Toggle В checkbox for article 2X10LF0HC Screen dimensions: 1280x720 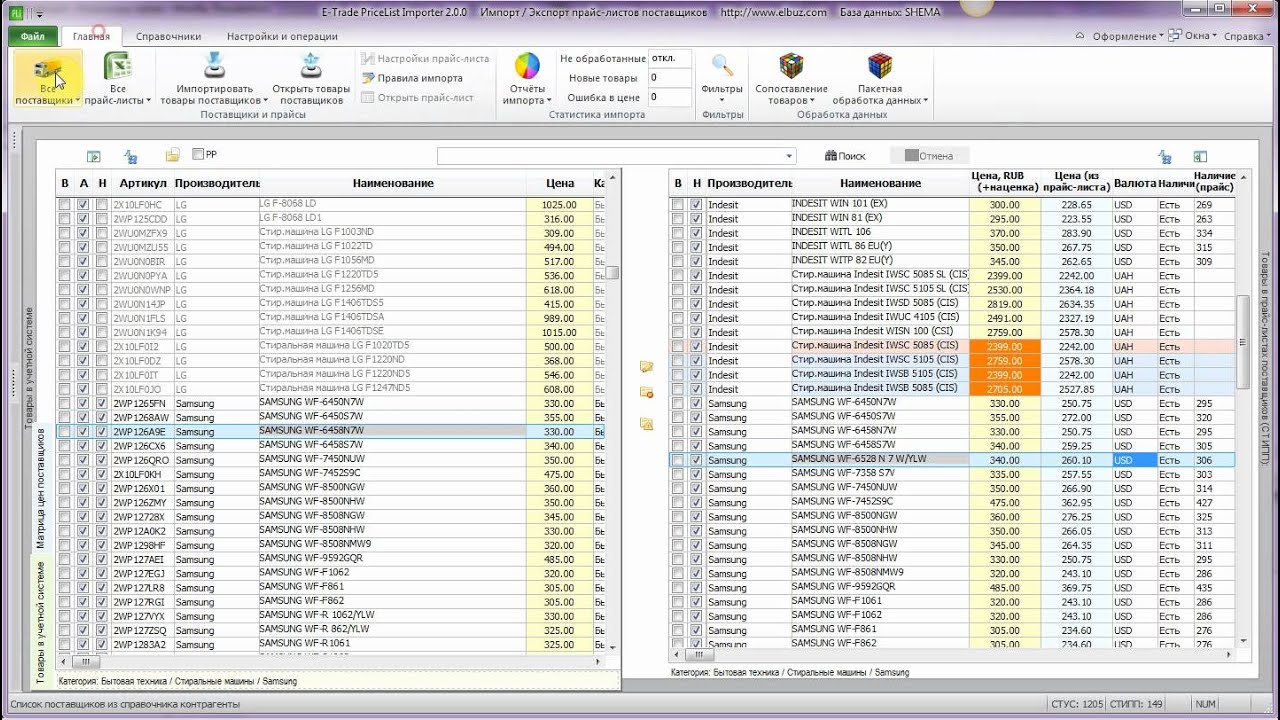tap(64, 205)
